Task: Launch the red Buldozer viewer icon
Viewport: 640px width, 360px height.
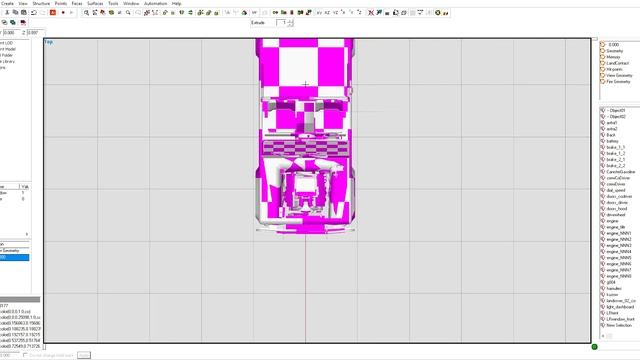Action: coord(53,13)
